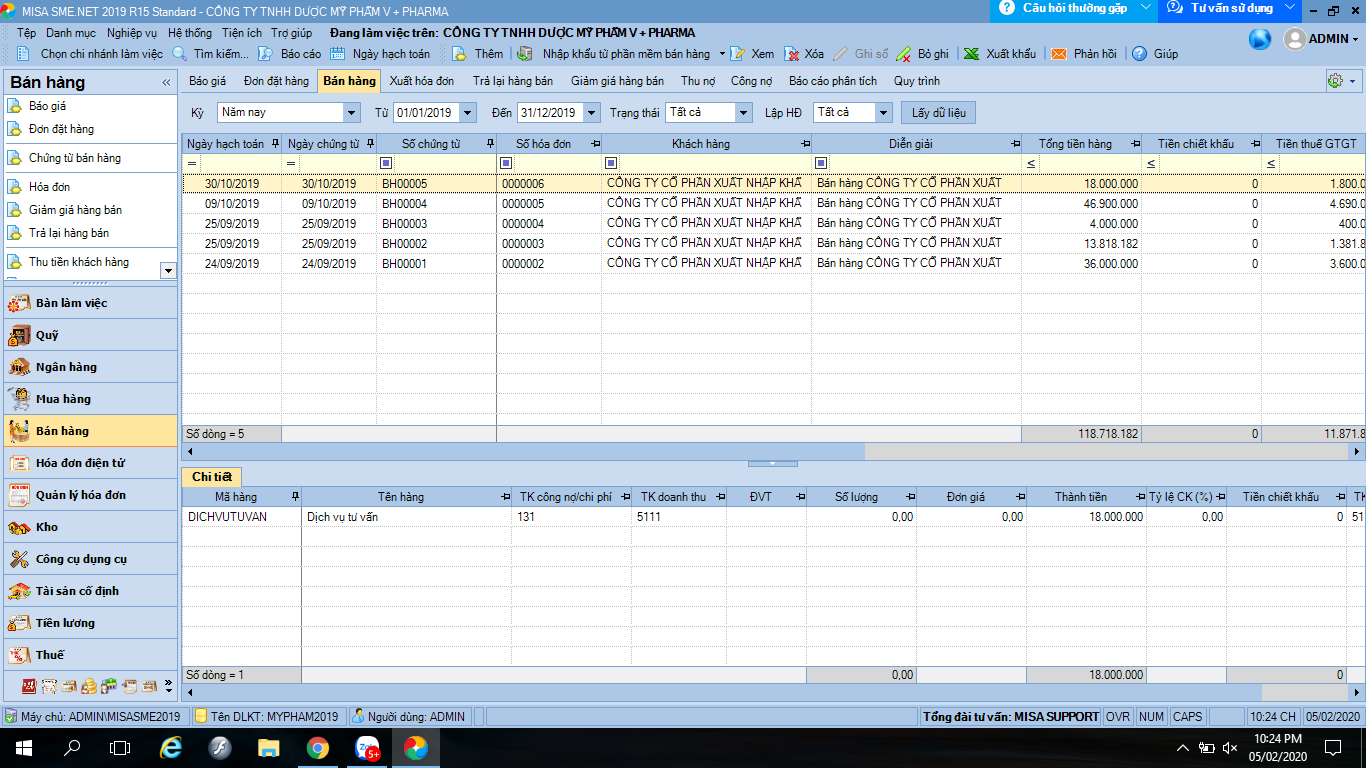The height and width of the screenshot is (768, 1366).
Task: Send feedback via the Phản hồi icon
Action: [x=1058, y=54]
